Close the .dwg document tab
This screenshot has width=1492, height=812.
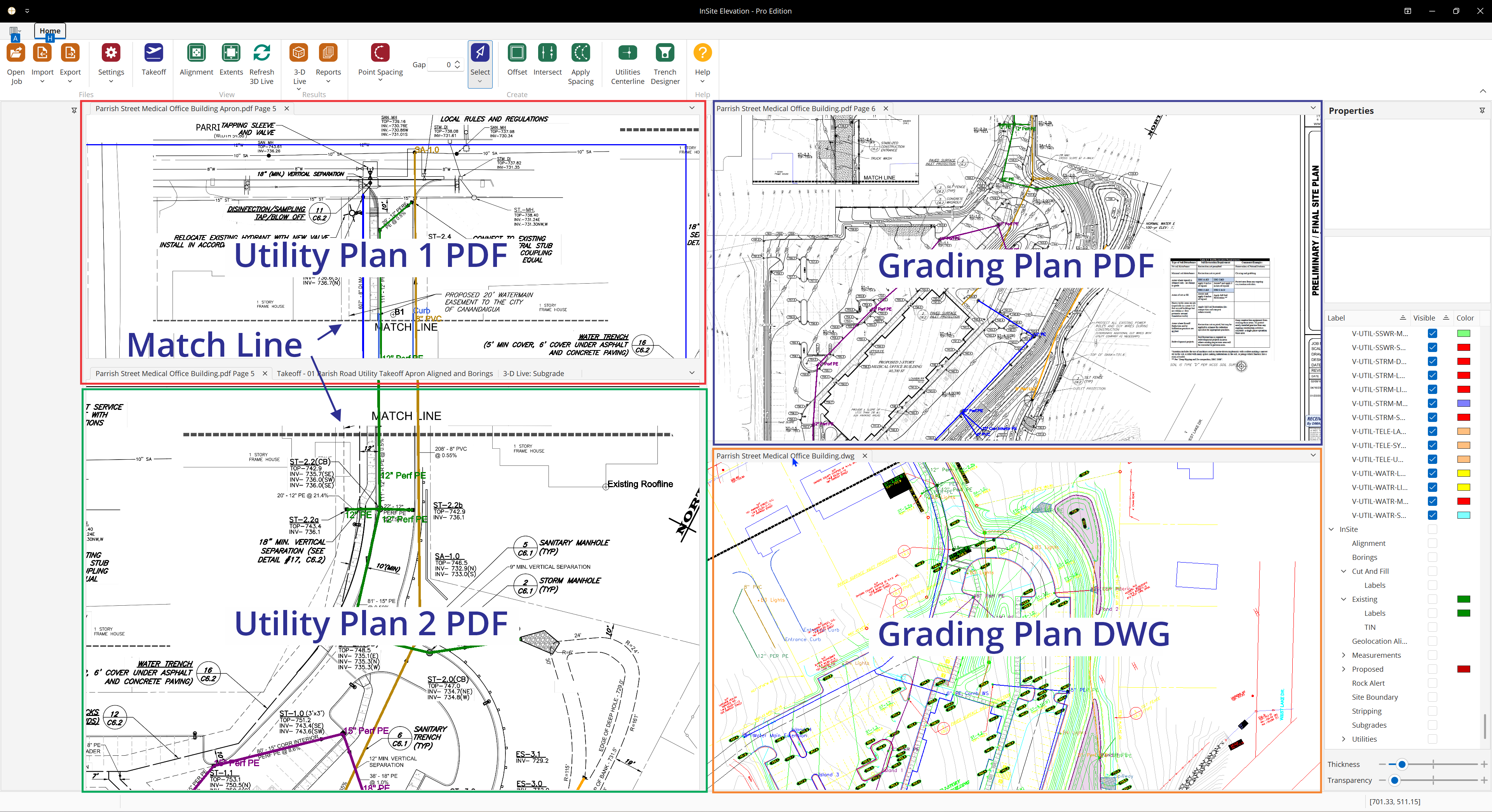[x=865, y=456]
